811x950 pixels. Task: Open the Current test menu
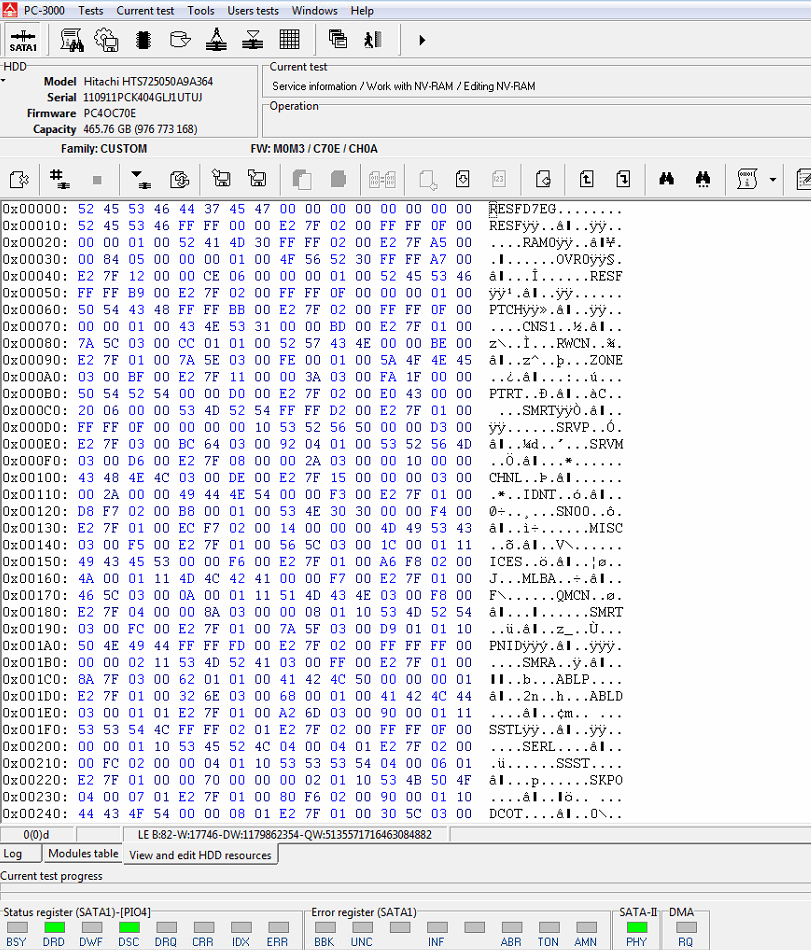[x=145, y=10]
